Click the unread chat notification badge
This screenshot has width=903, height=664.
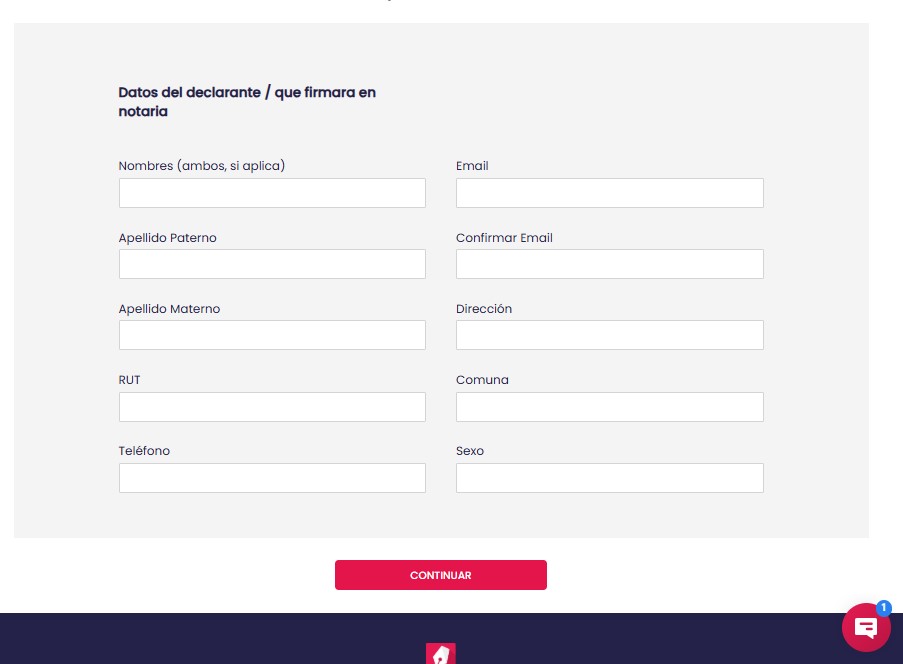tap(882, 608)
